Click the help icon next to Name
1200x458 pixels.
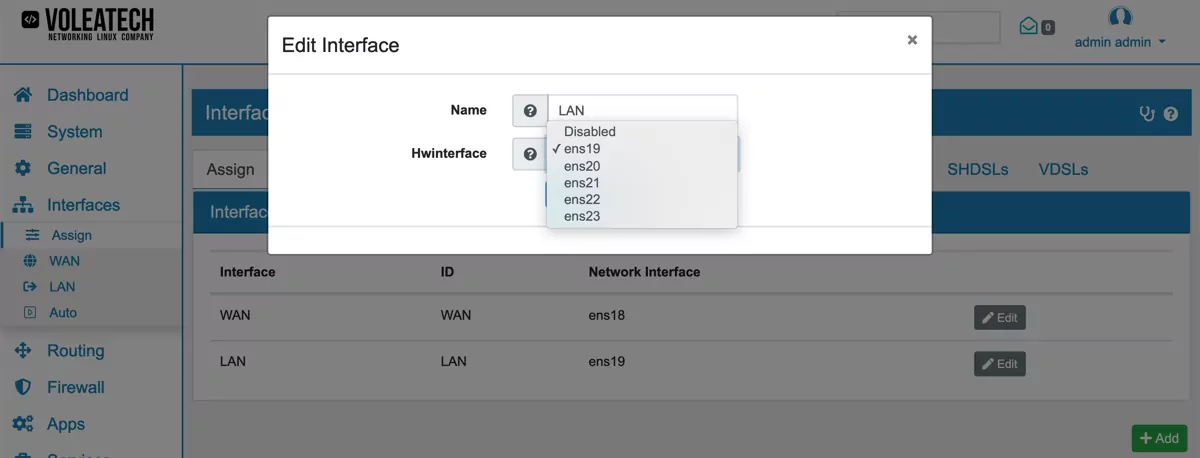coord(530,111)
